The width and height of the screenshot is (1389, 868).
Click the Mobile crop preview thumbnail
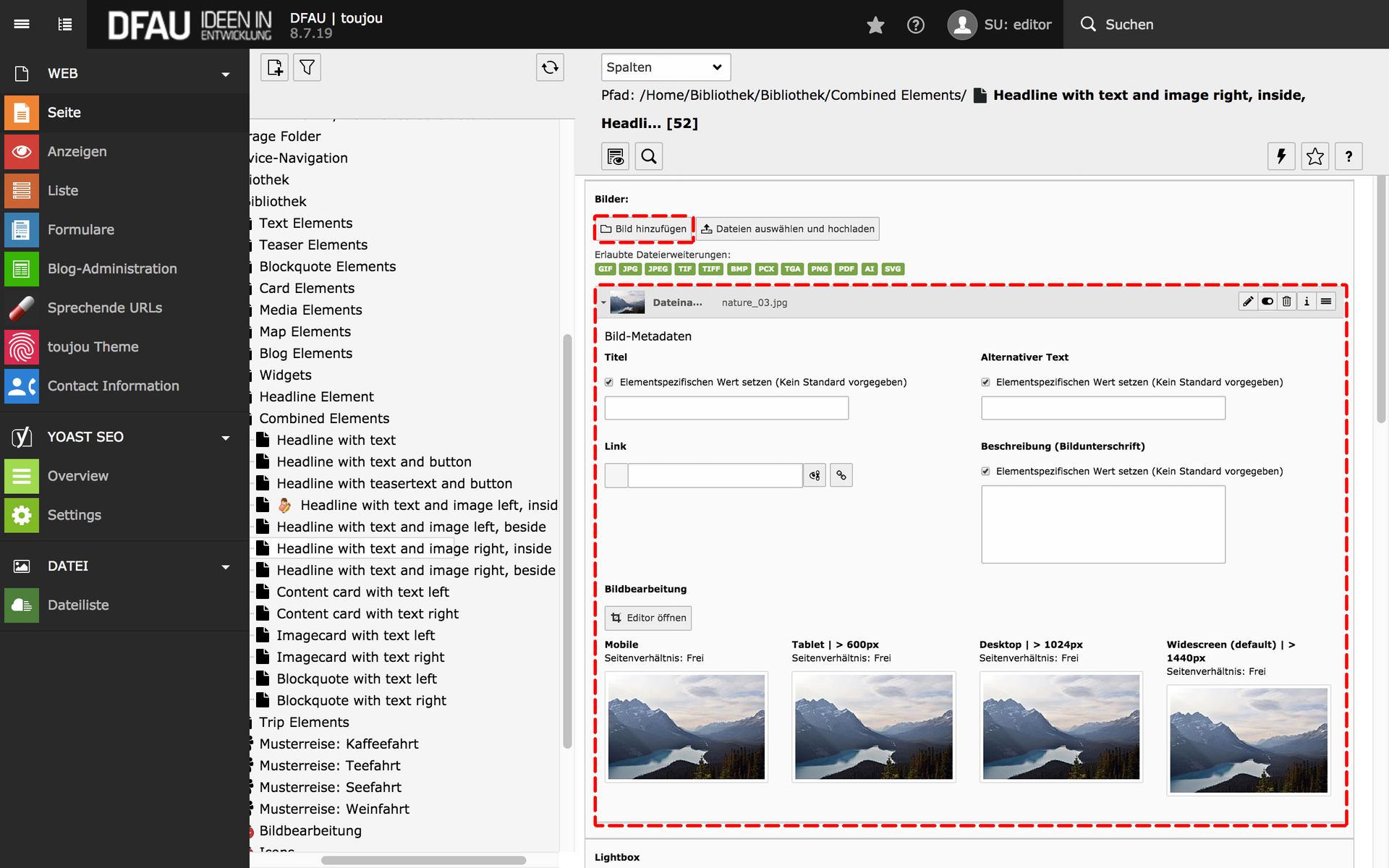(686, 726)
